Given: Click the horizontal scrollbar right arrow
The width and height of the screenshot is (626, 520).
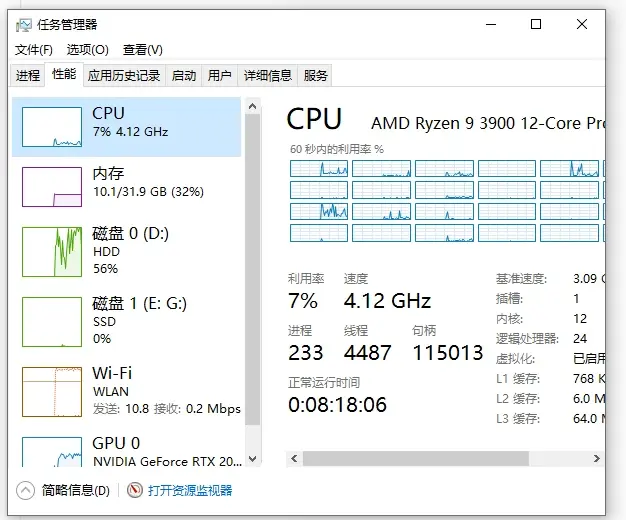Looking at the screenshot, I should click(x=597, y=458).
